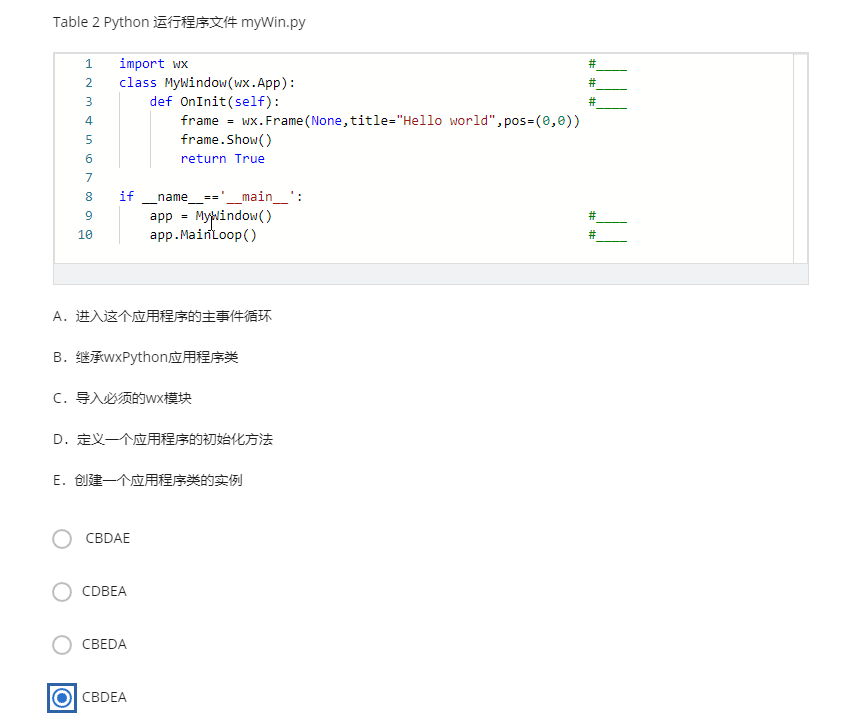Click option C text 导入必须的wx模块

click(122, 398)
